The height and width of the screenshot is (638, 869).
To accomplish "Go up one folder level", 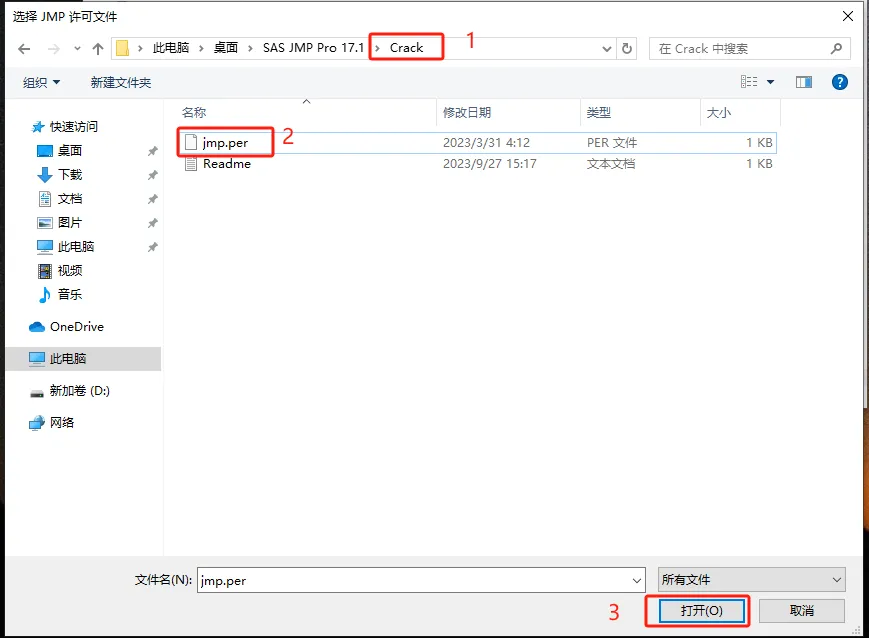I will point(98,49).
